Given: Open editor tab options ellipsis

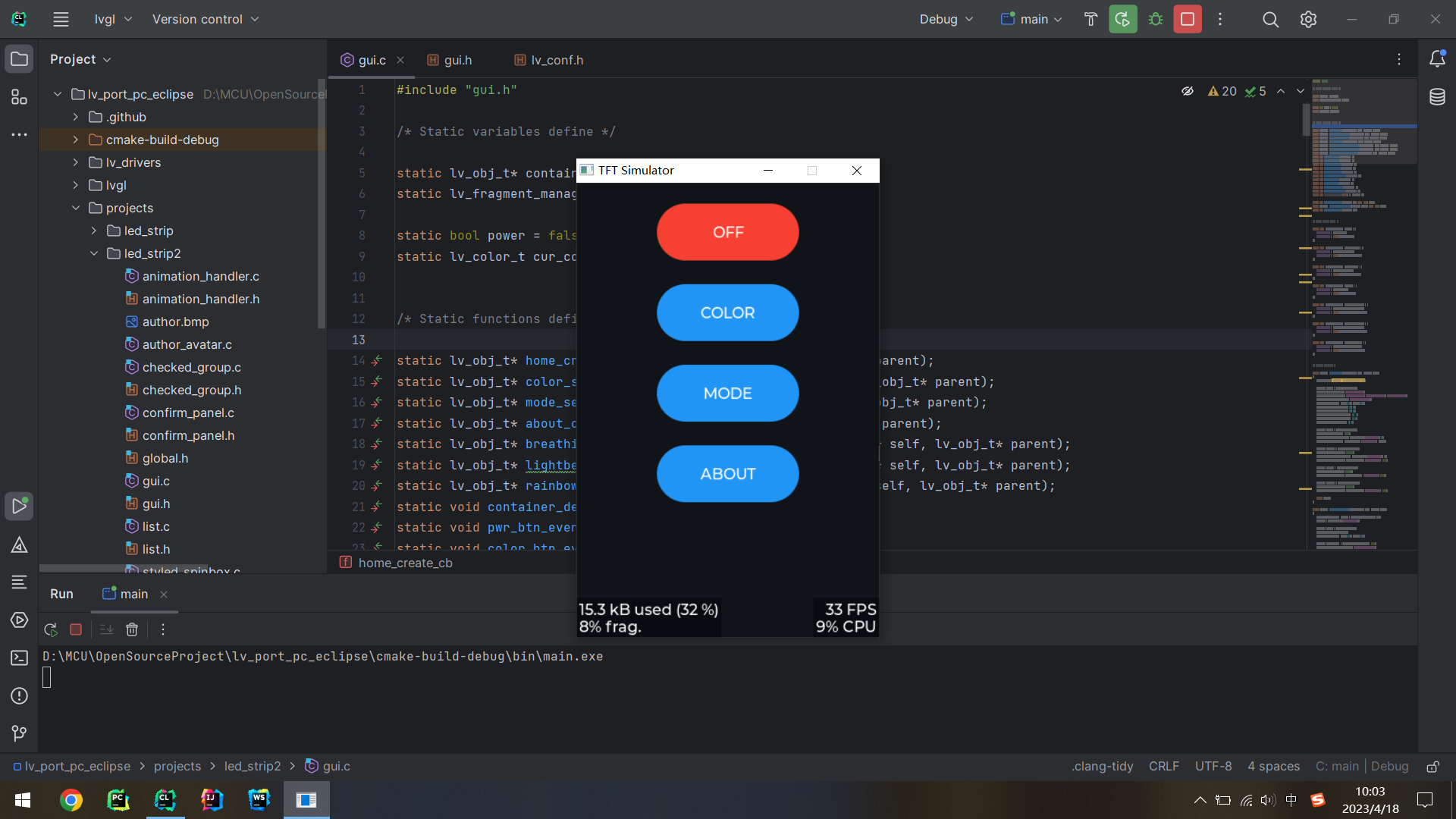Looking at the screenshot, I should pyautogui.click(x=1399, y=59).
